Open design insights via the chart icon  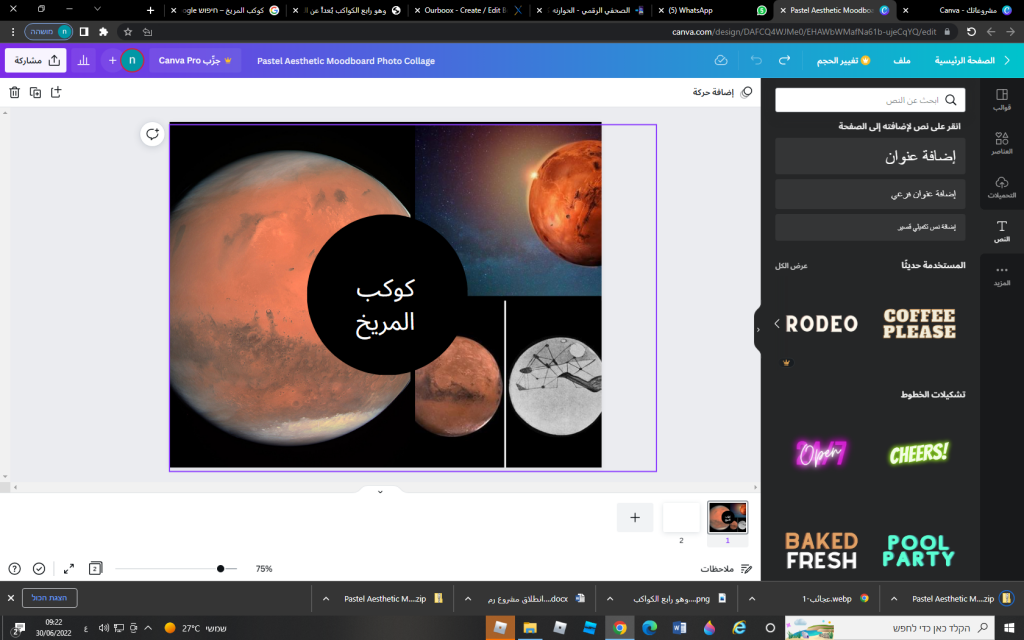pyautogui.click(x=82, y=60)
